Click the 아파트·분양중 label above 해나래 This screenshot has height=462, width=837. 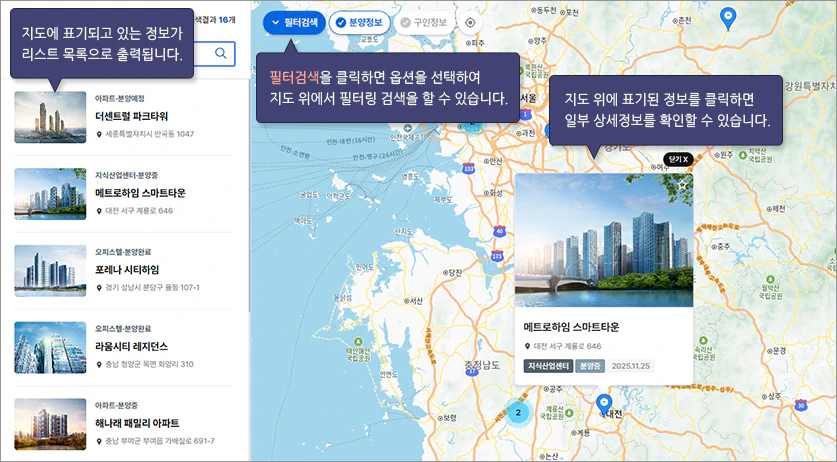[117, 406]
